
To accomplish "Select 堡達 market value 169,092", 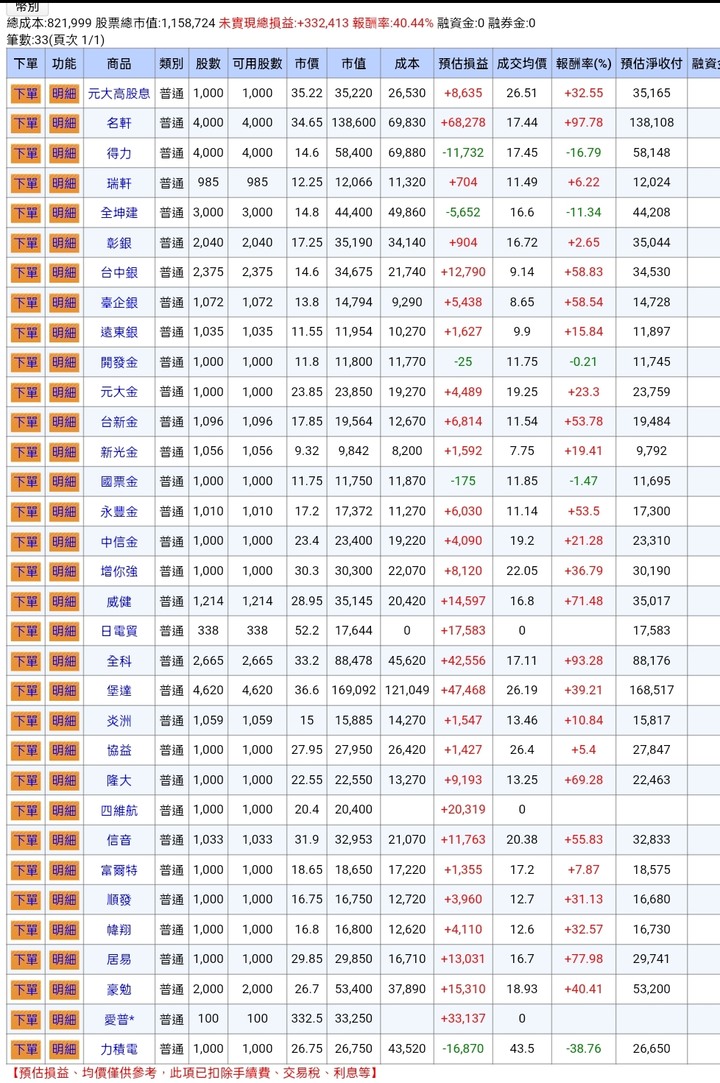I will pos(354,691).
